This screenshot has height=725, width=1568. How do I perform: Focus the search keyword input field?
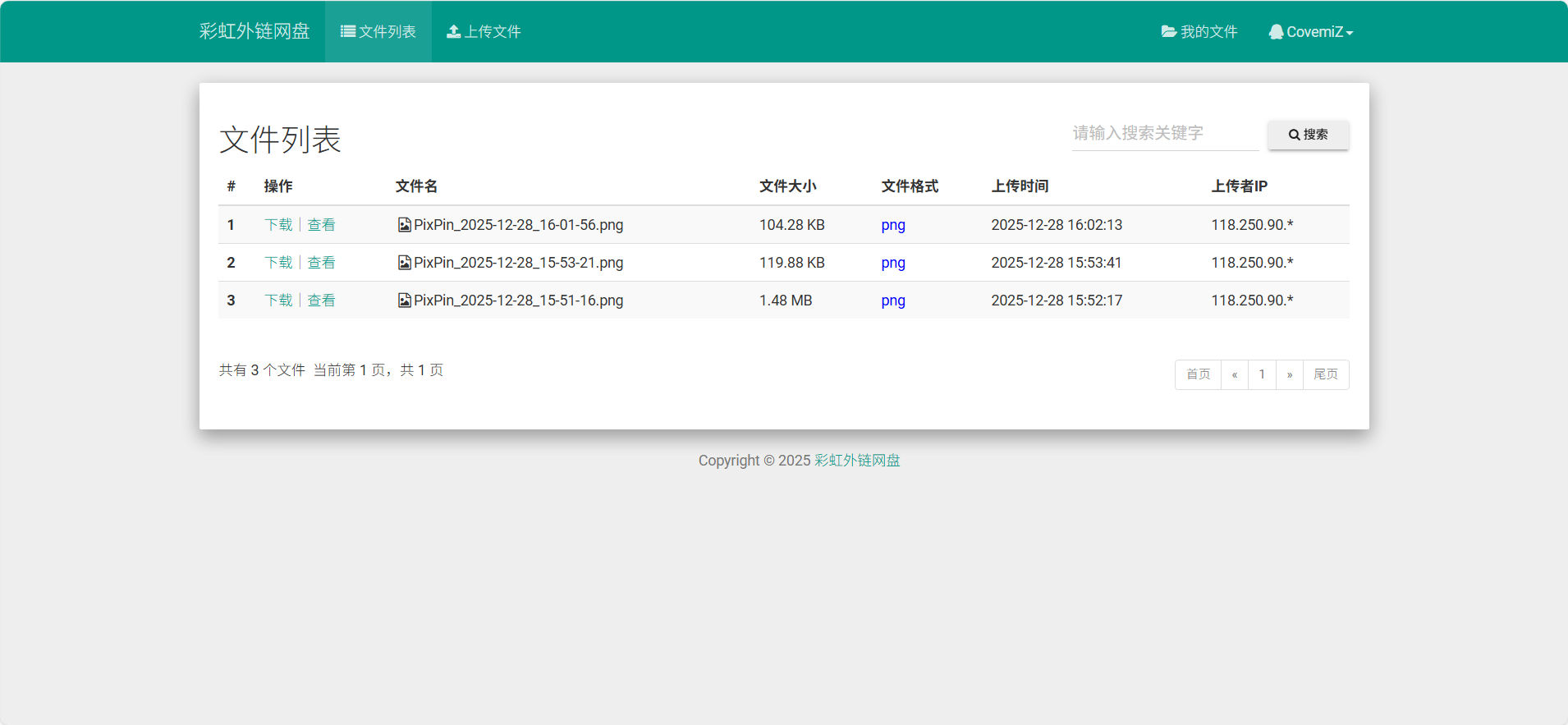coord(1164,134)
